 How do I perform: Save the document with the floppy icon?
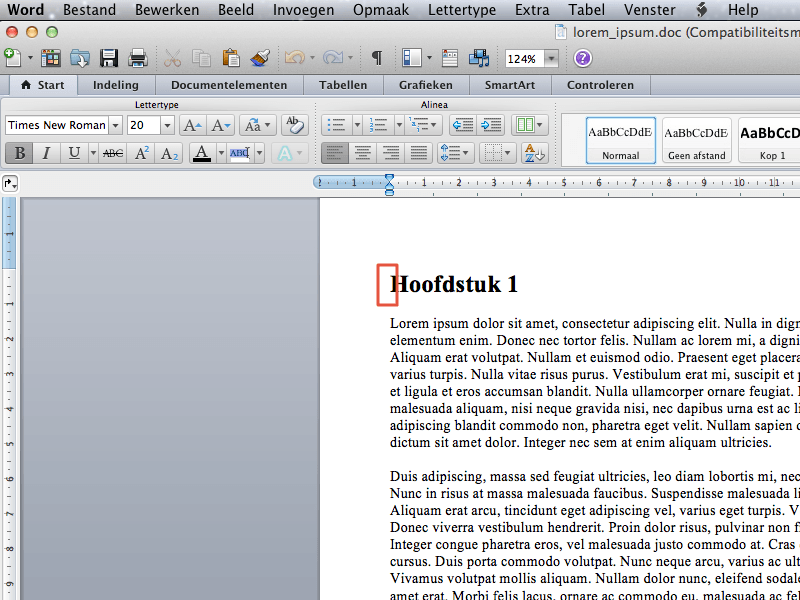109,58
